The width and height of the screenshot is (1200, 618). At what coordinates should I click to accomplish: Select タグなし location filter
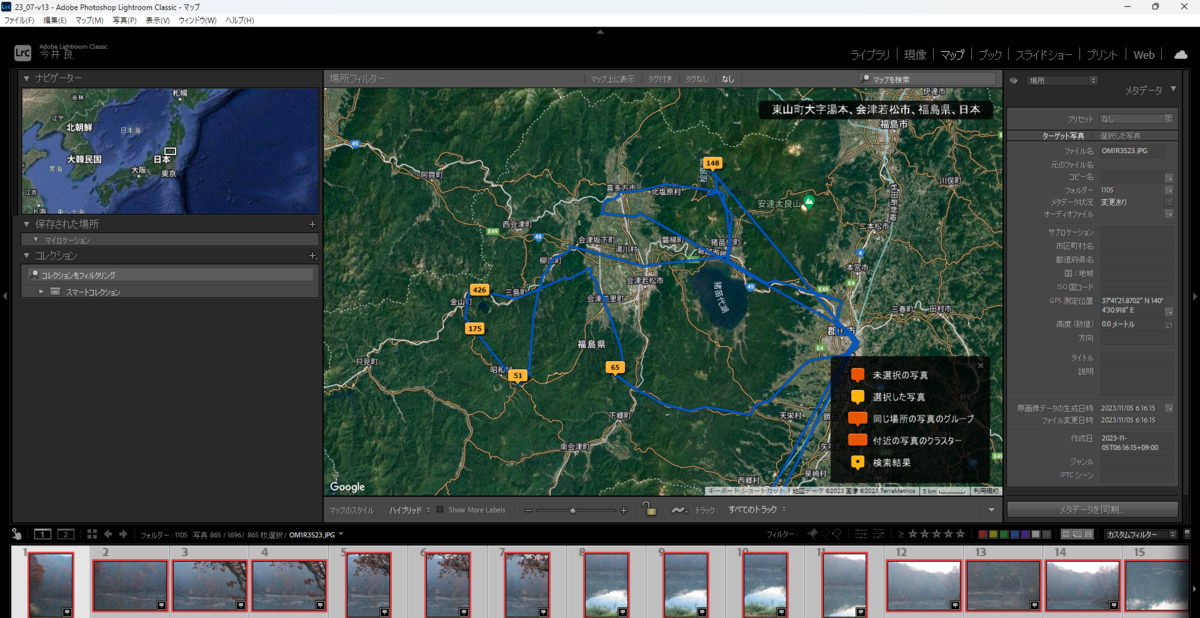[696, 79]
